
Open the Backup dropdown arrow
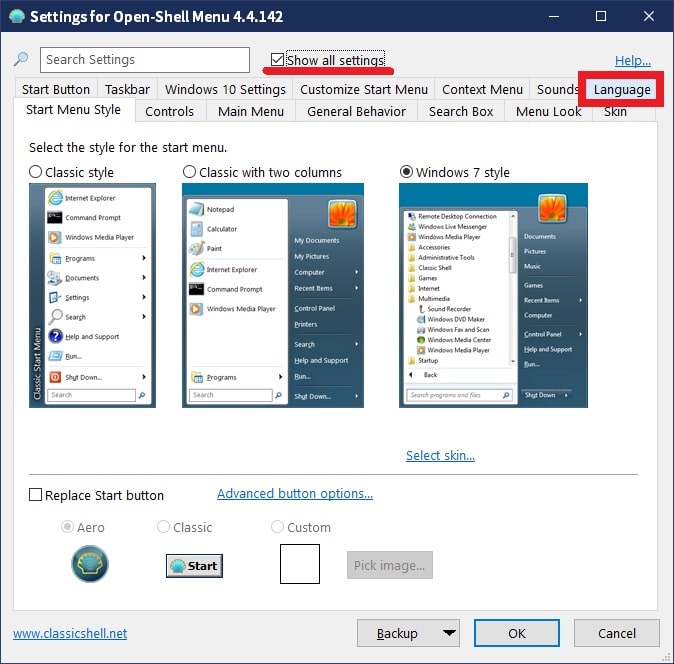[449, 633]
